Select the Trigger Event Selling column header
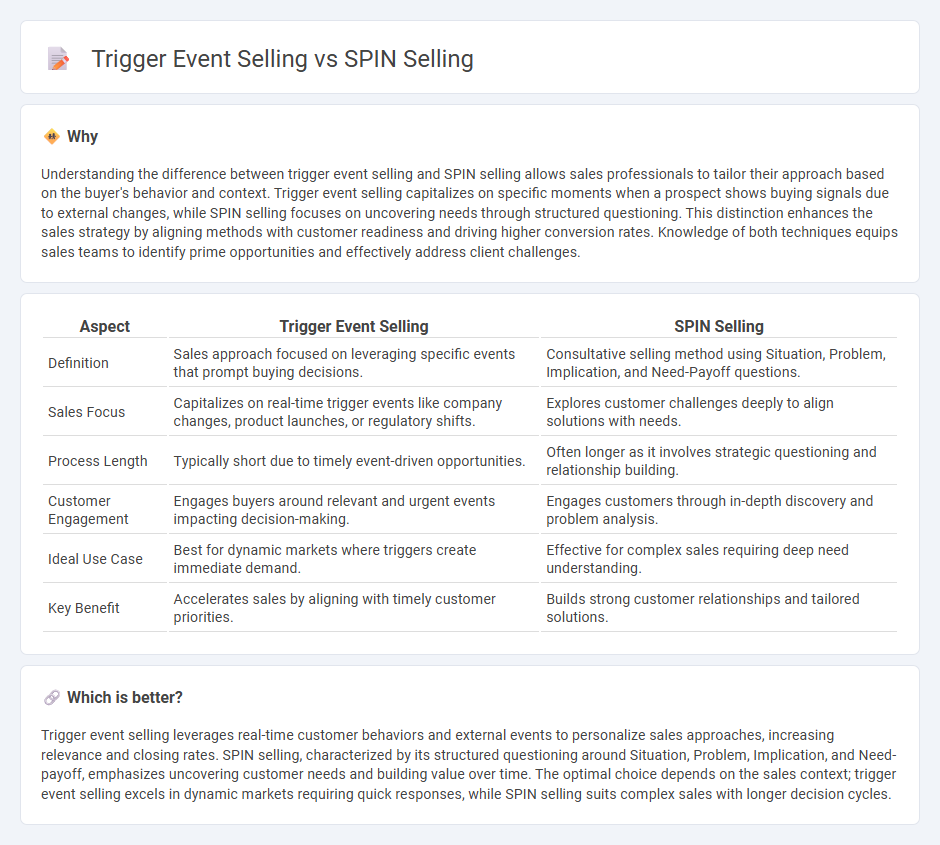940x845 pixels. tap(354, 327)
